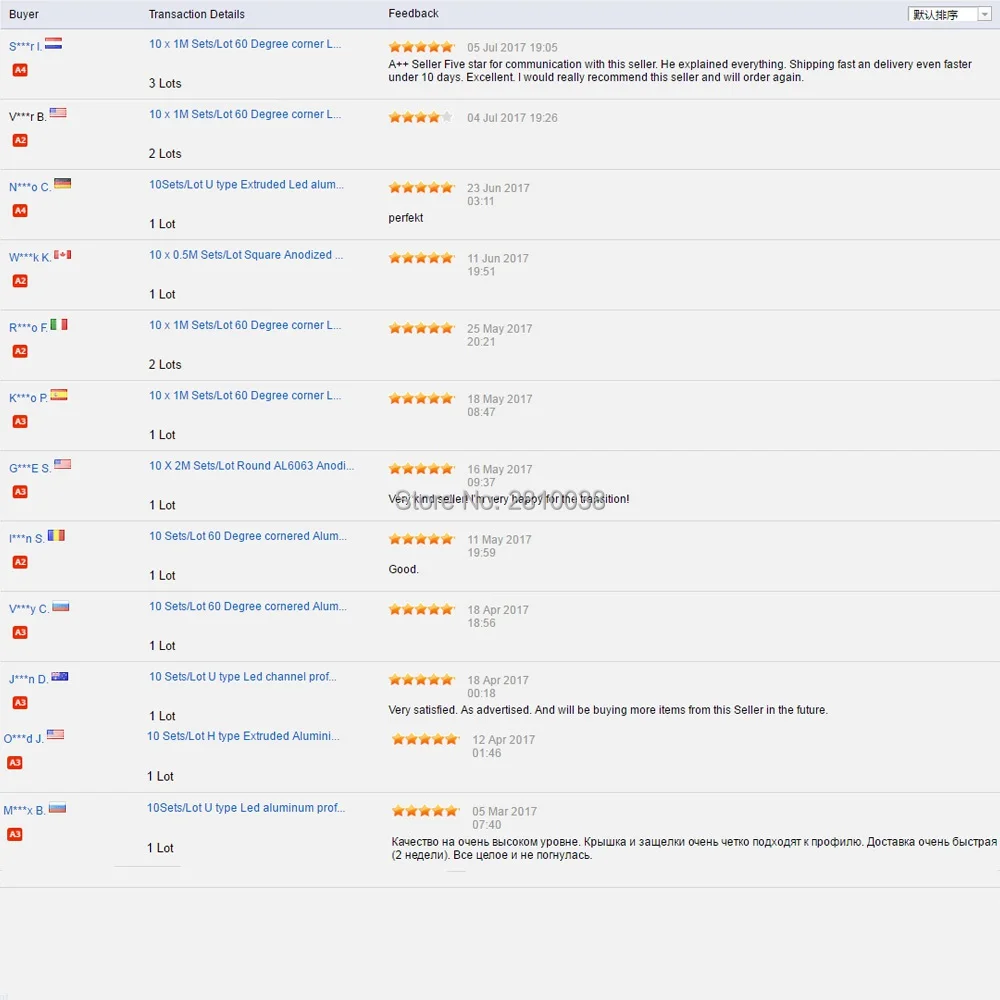This screenshot has height=1000, width=1000.
Task: Open '10Sets/Lot U type Extruded Led alum...' link
Action: point(246,184)
